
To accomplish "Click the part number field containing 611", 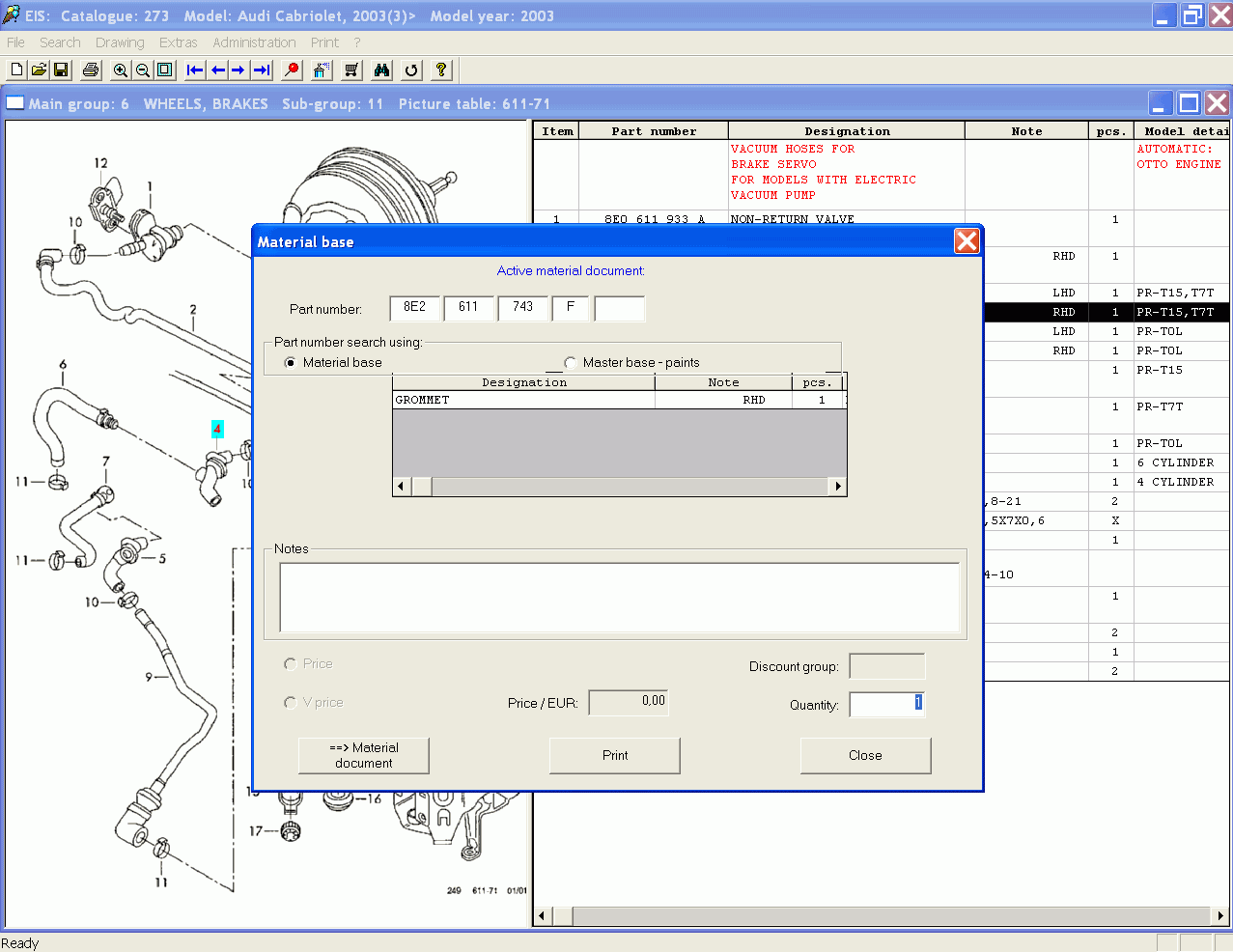I will (x=469, y=308).
